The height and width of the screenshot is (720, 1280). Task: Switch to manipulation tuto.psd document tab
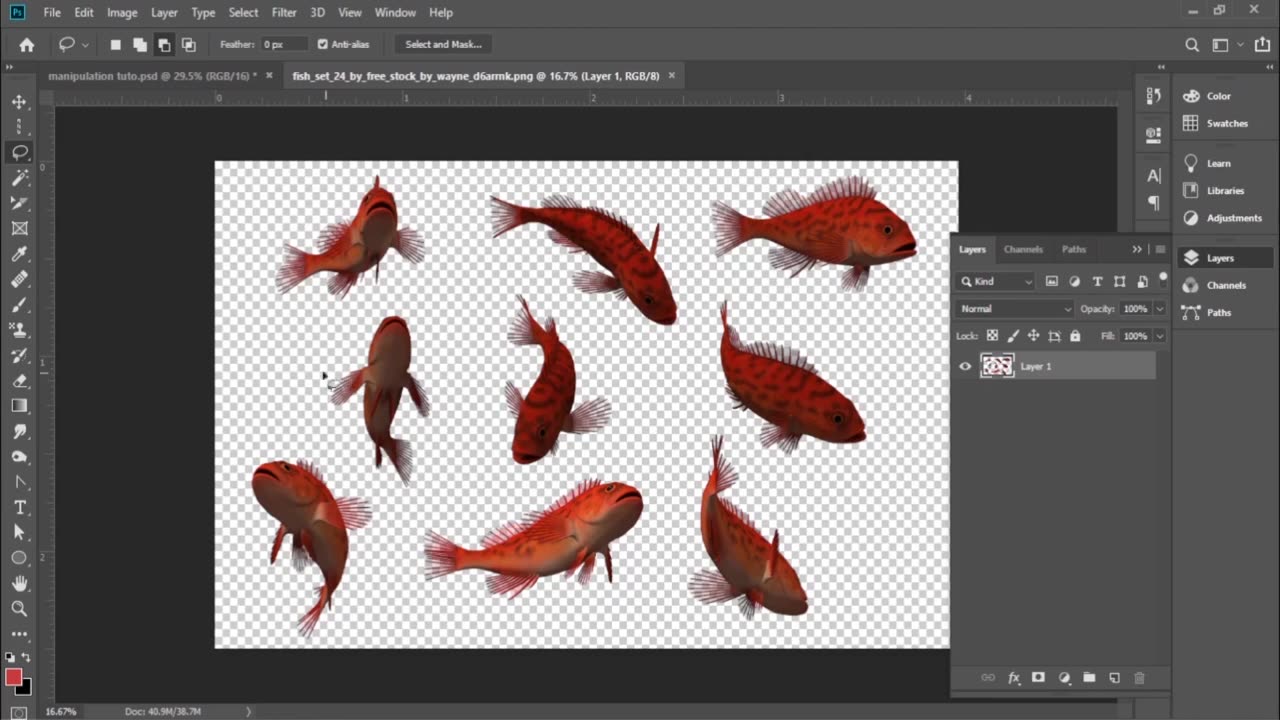click(152, 75)
